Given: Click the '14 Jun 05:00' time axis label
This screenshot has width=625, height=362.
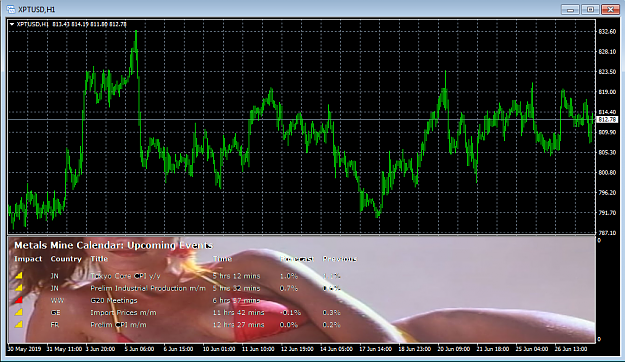Looking at the screenshot, I should pos(336,349).
